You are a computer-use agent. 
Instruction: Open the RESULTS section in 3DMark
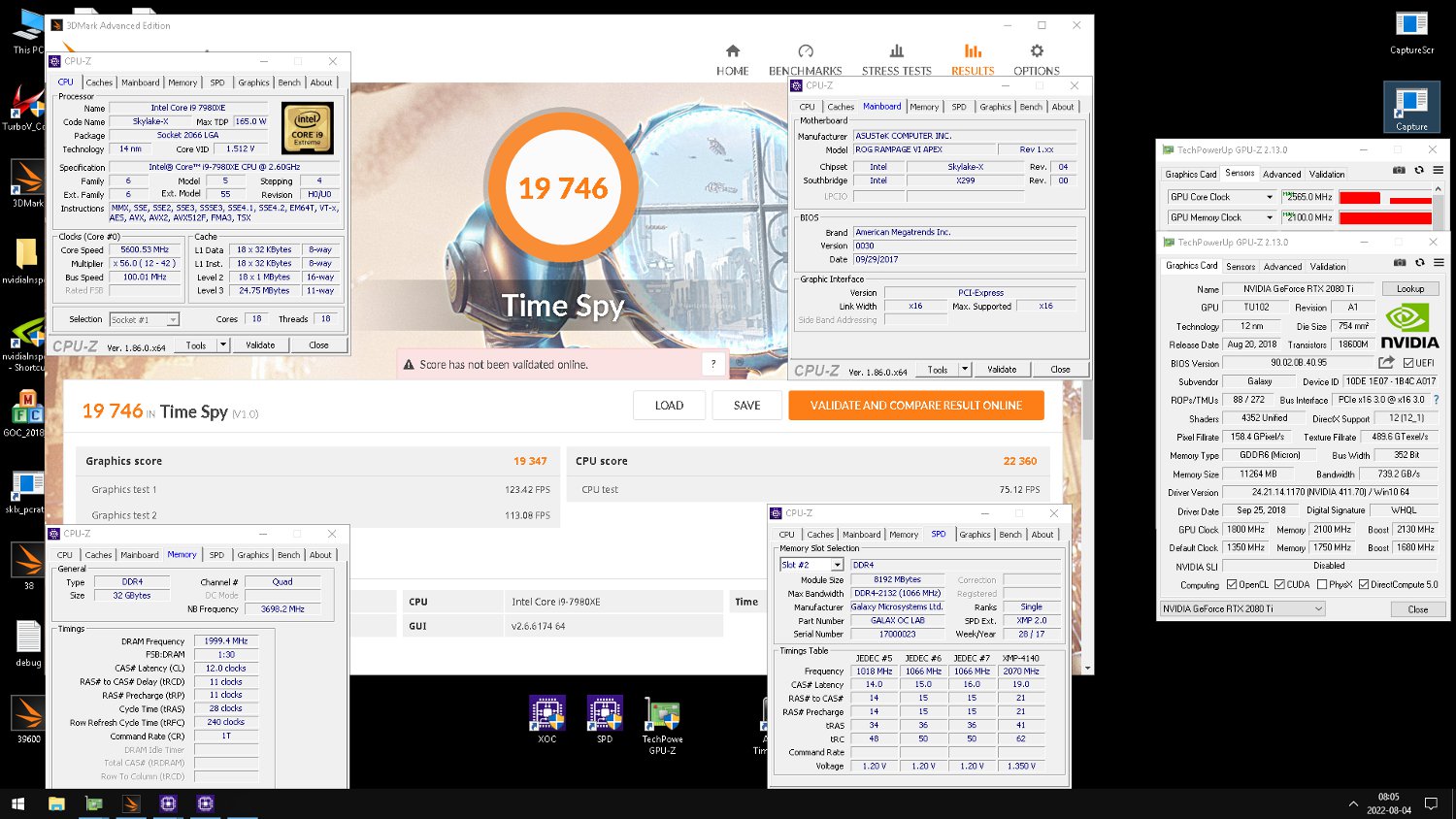tap(973, 59)
